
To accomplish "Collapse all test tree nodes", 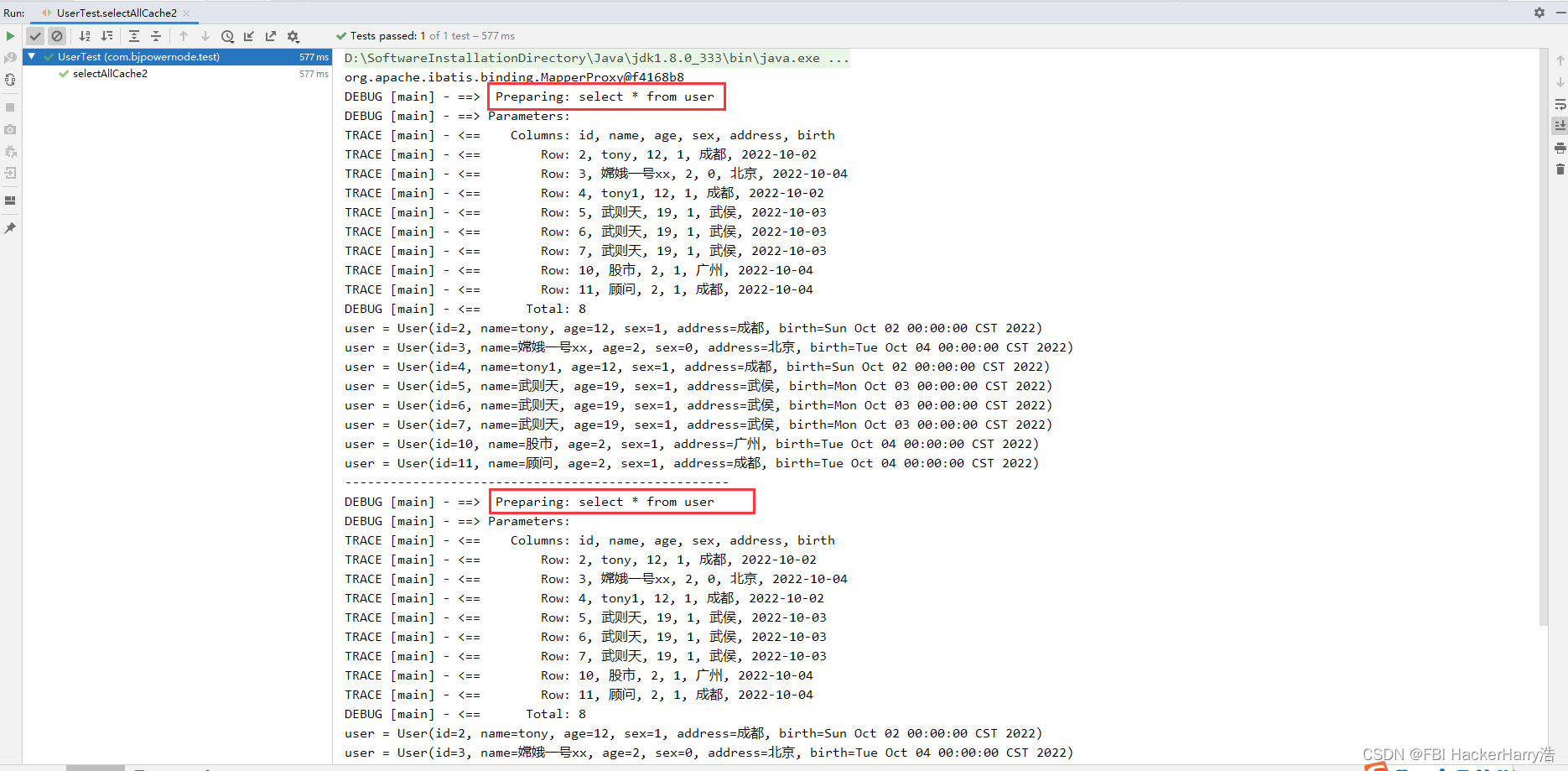I will [156, 36].
